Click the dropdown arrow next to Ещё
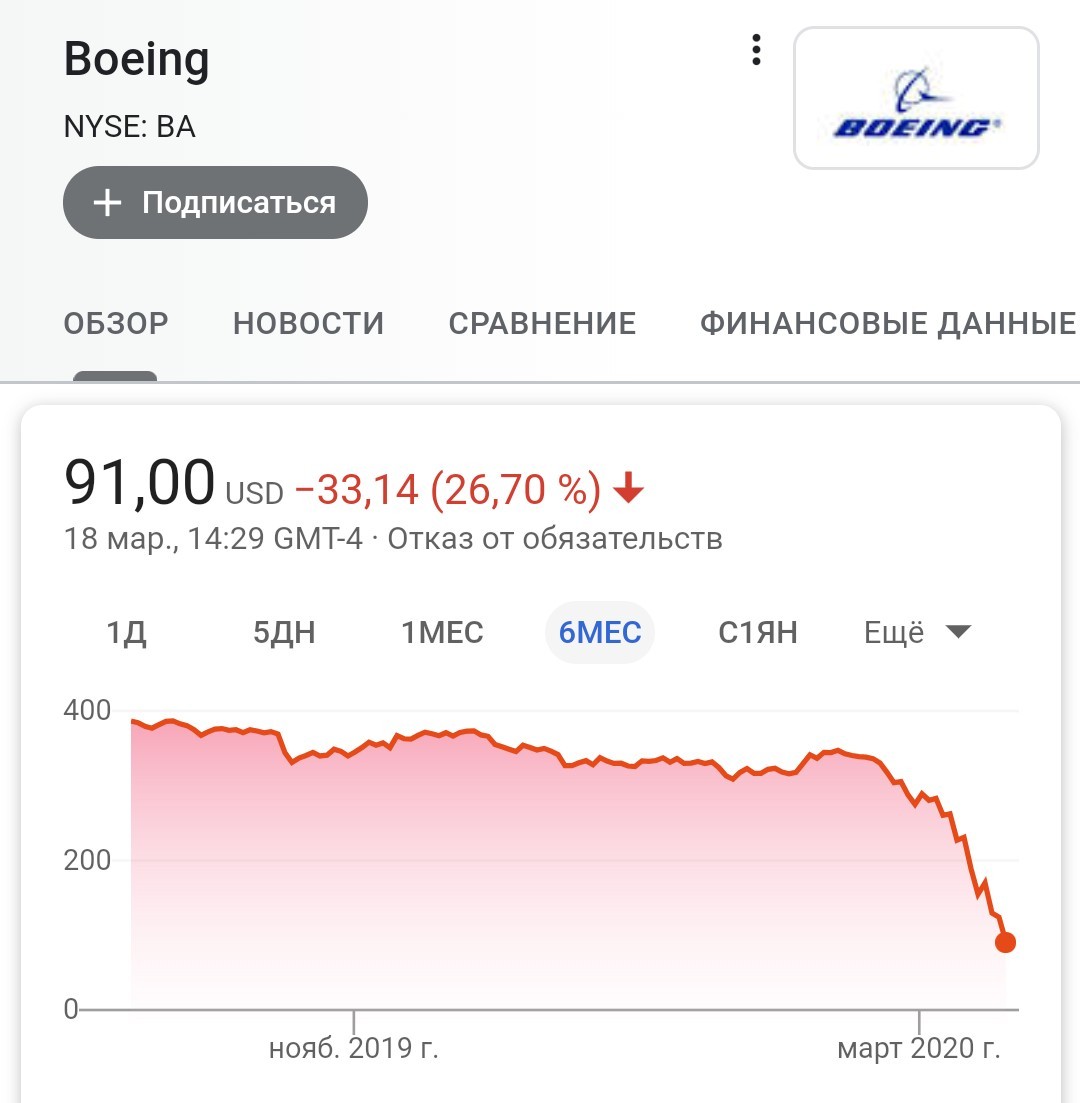This screenshot has height=1103, width=1080. click(x=958, y=631)
